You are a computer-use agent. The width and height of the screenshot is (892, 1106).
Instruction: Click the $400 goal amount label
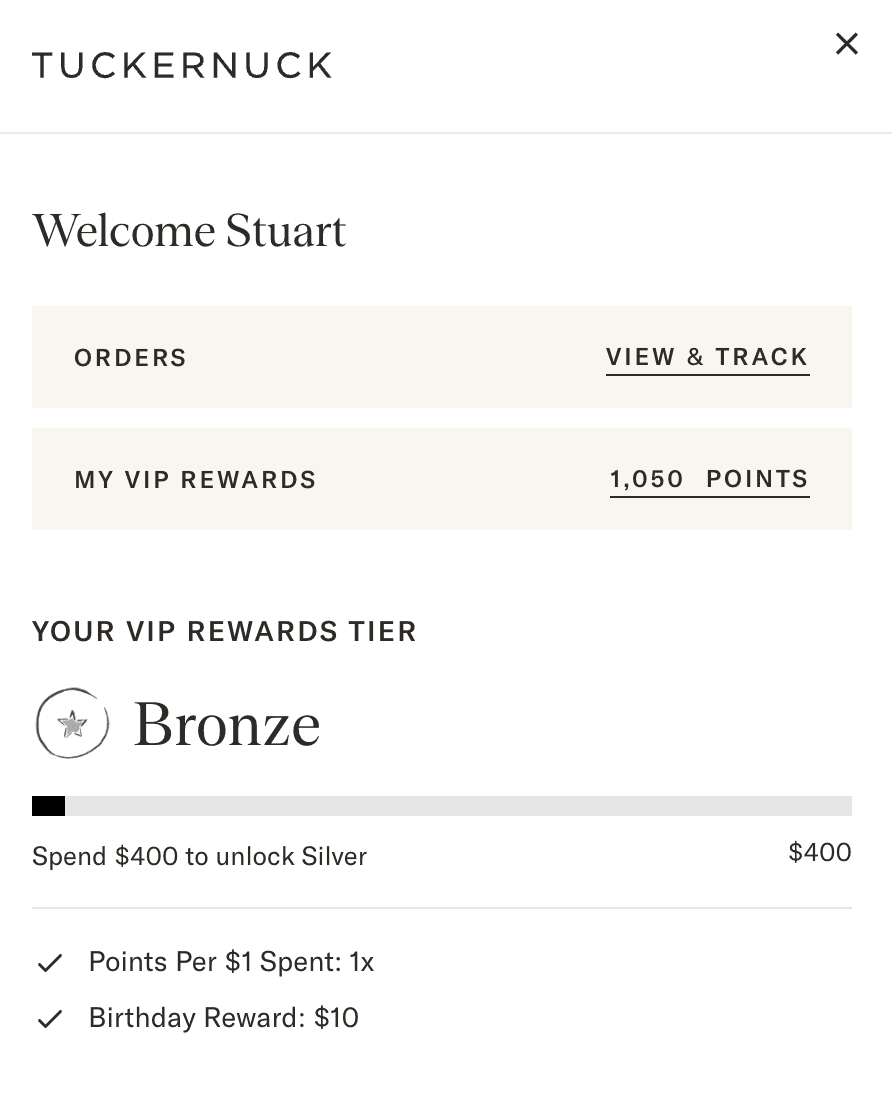[819, 852]
